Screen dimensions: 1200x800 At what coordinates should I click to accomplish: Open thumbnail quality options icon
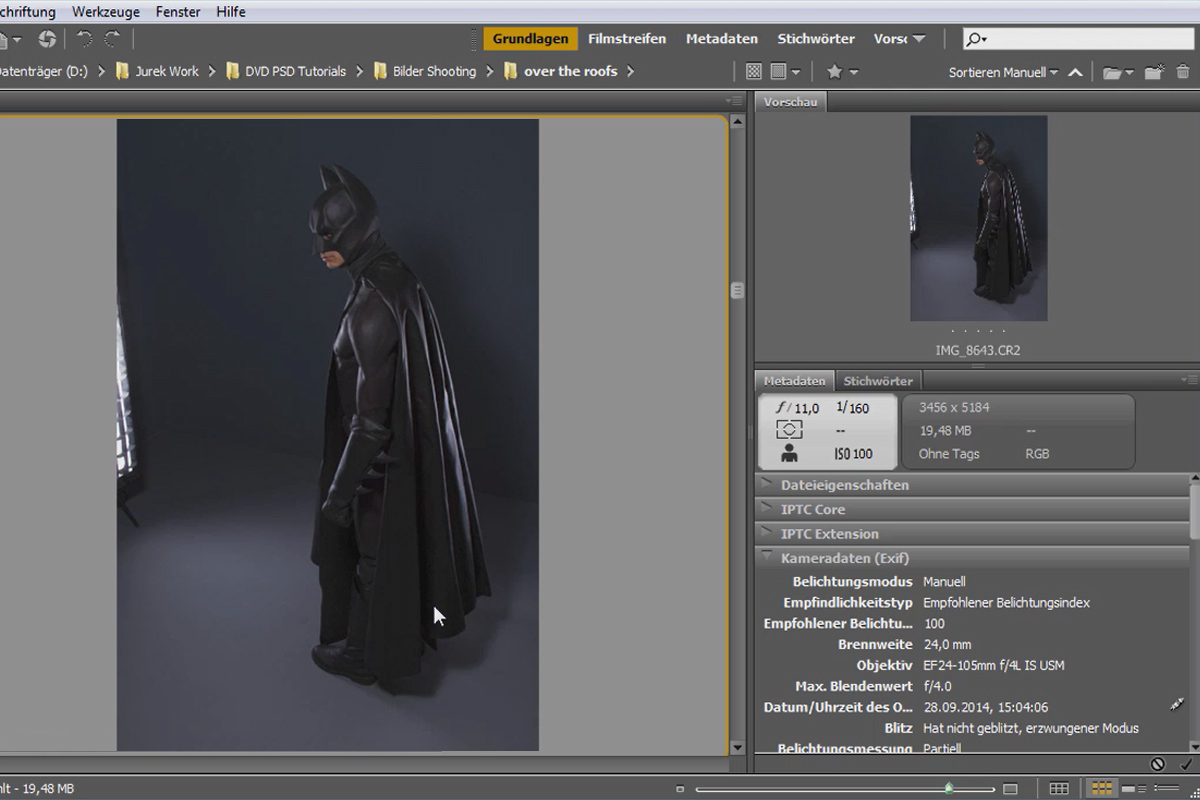tap(785, 72)
